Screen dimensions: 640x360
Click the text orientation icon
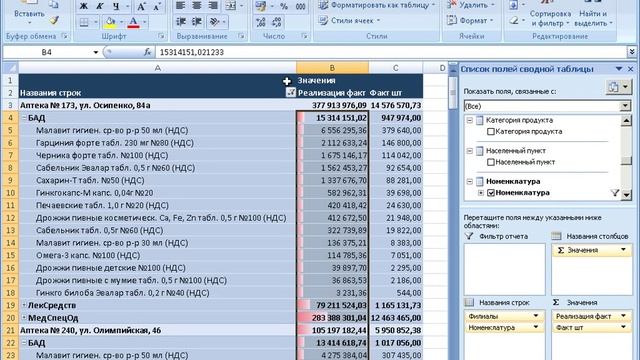[x=214, y=22]
